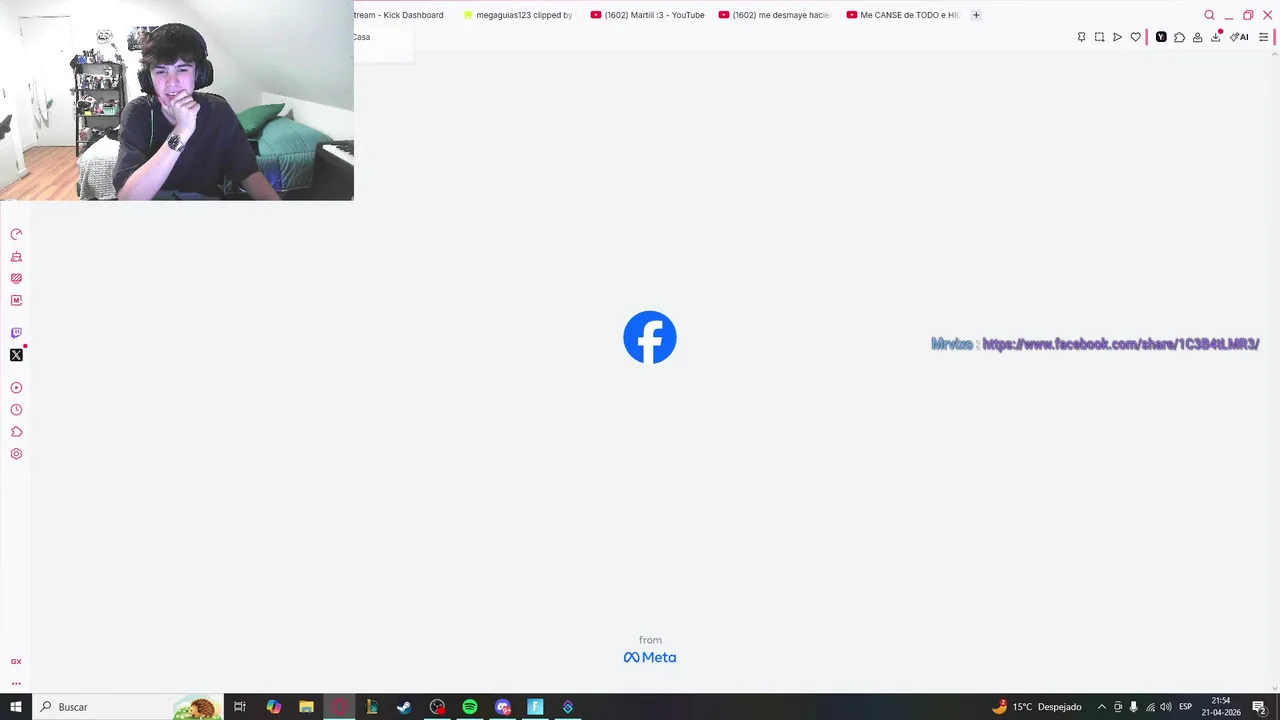The image size is (1280, 720).
Task: Open GX Cleaner broom icon in sidebar
Action: pyautogui.click(x=16, y=257)
